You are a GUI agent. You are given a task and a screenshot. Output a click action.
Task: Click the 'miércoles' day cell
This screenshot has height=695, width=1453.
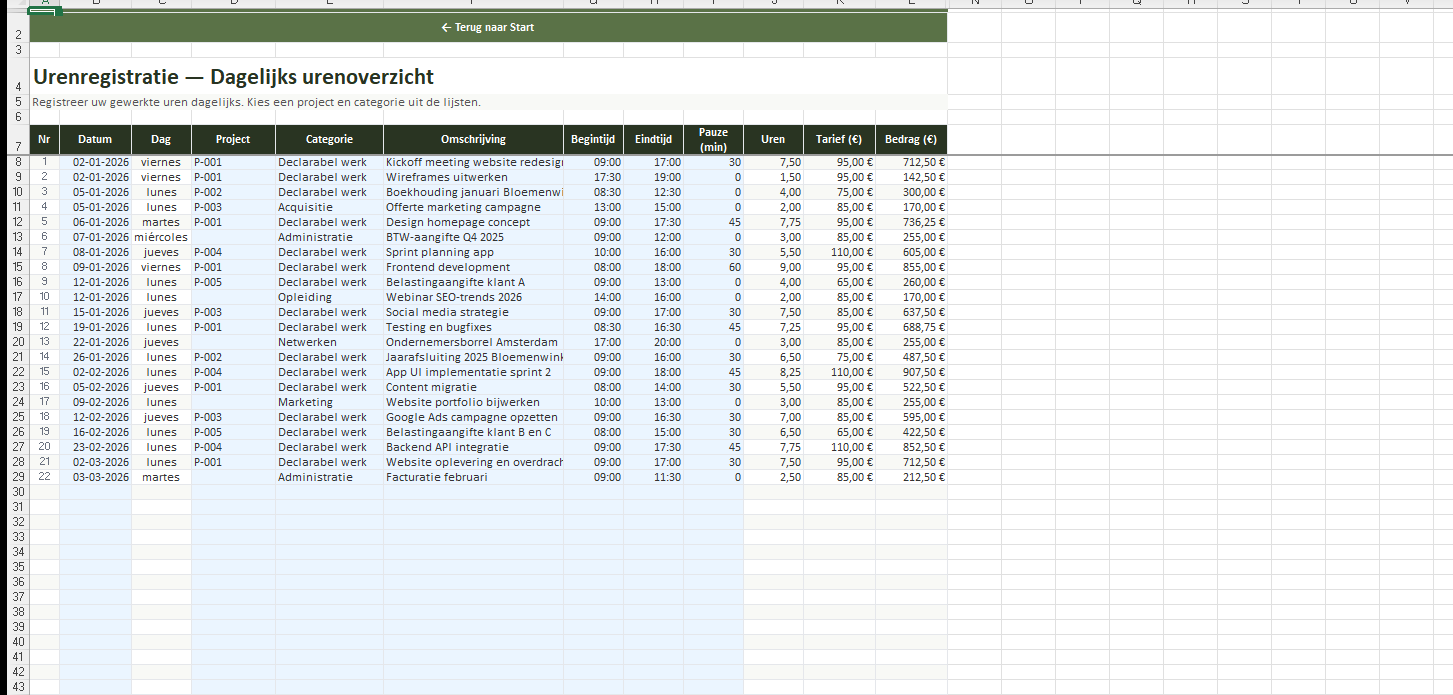pos(161,237)
